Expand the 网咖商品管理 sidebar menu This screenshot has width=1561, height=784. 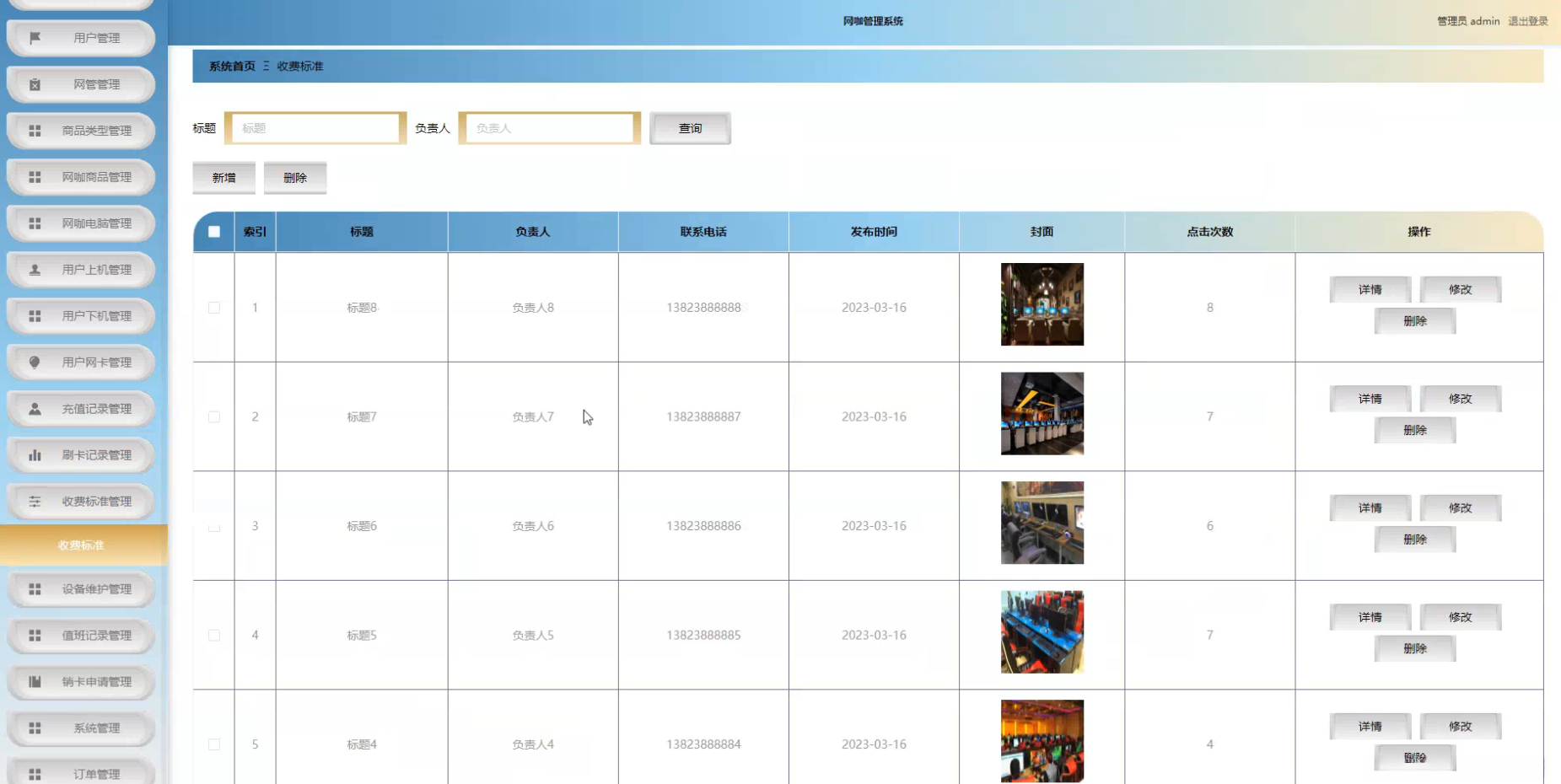pyautogui.click(x=81, y=177)
